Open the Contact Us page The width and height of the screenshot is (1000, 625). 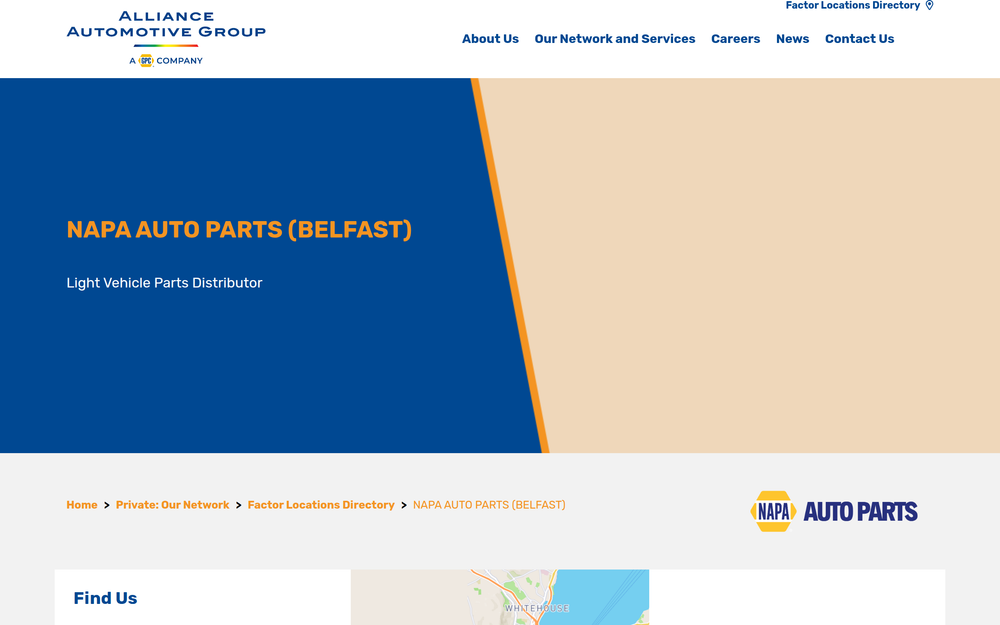click(x=859, y=39)
